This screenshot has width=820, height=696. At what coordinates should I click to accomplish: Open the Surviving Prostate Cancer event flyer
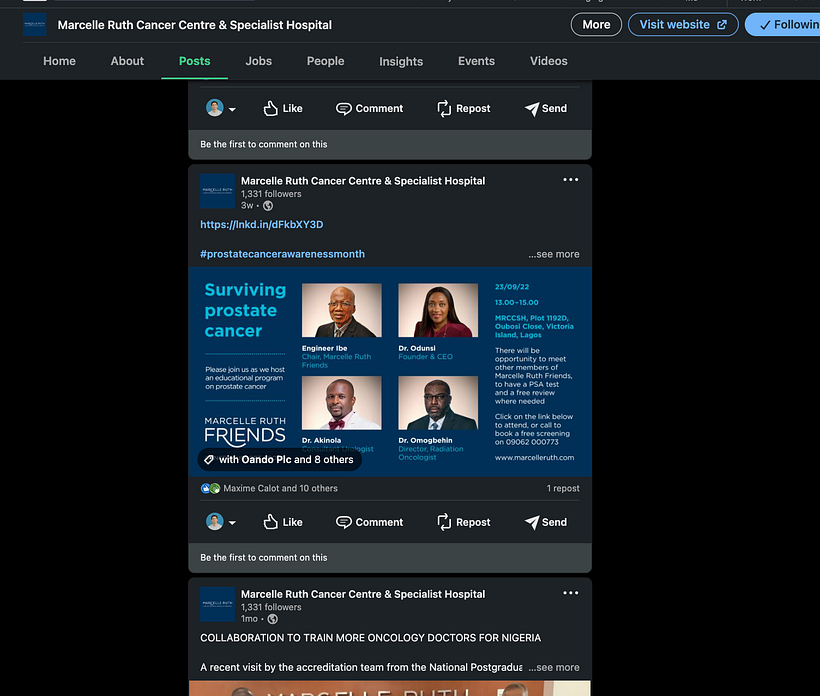(x=389, y=370)
